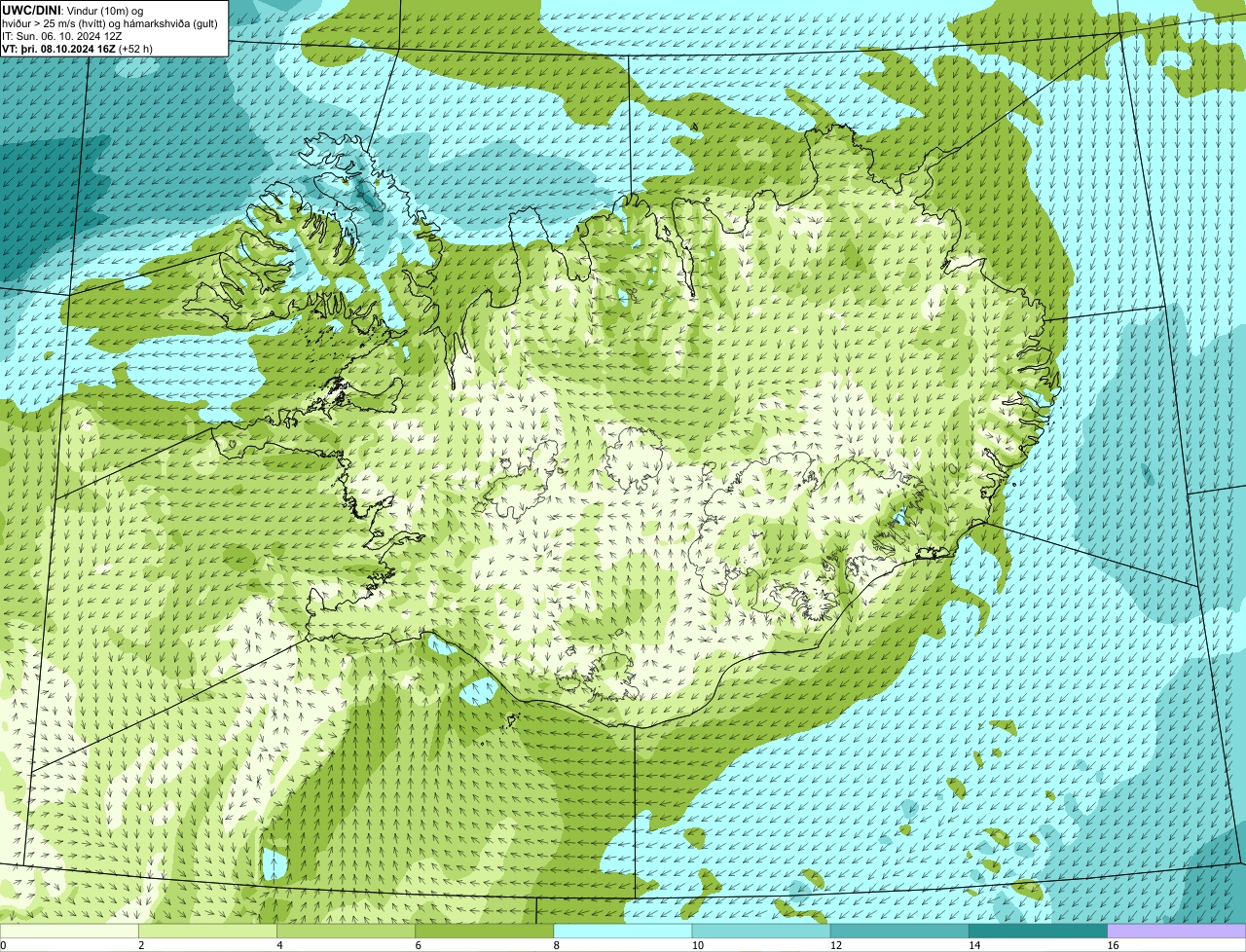
Task: Click the 8–10 m/s light cyan legend swatch
Action: 623,931
